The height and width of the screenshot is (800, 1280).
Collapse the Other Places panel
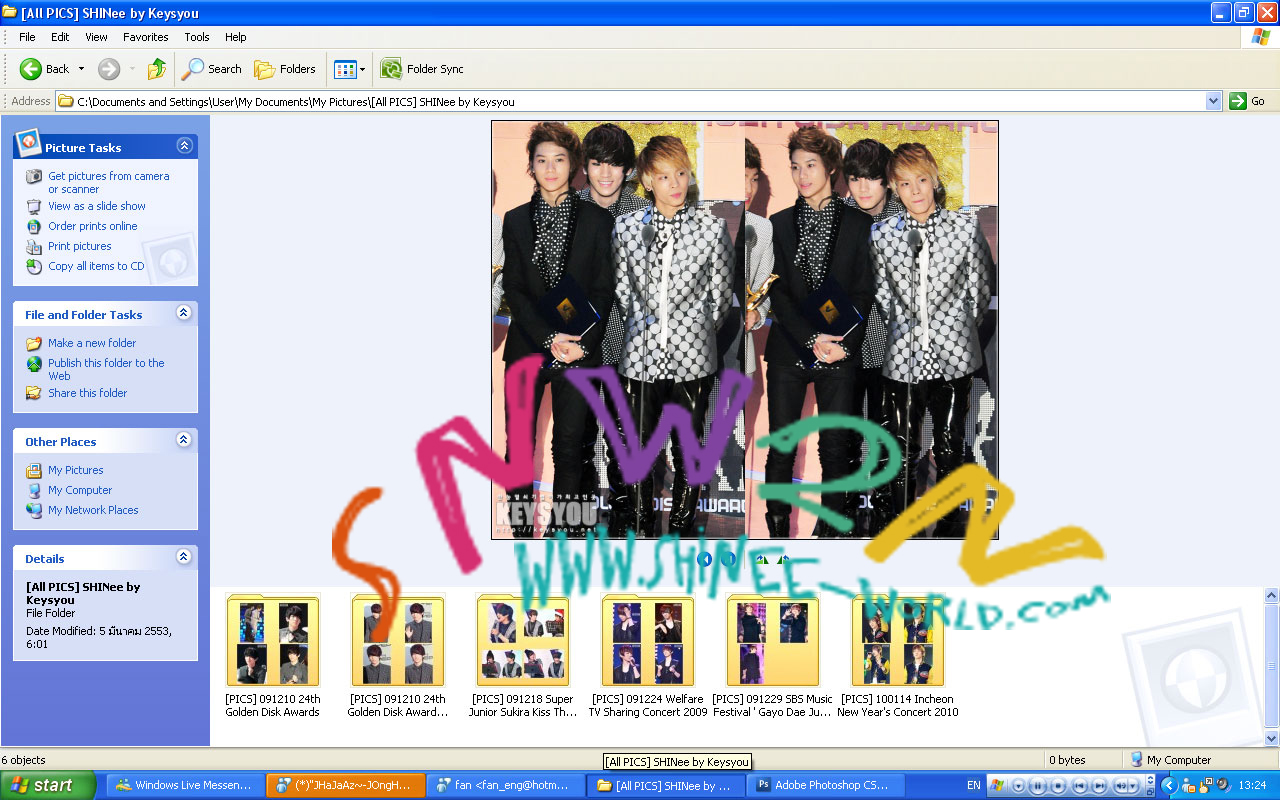184,440
